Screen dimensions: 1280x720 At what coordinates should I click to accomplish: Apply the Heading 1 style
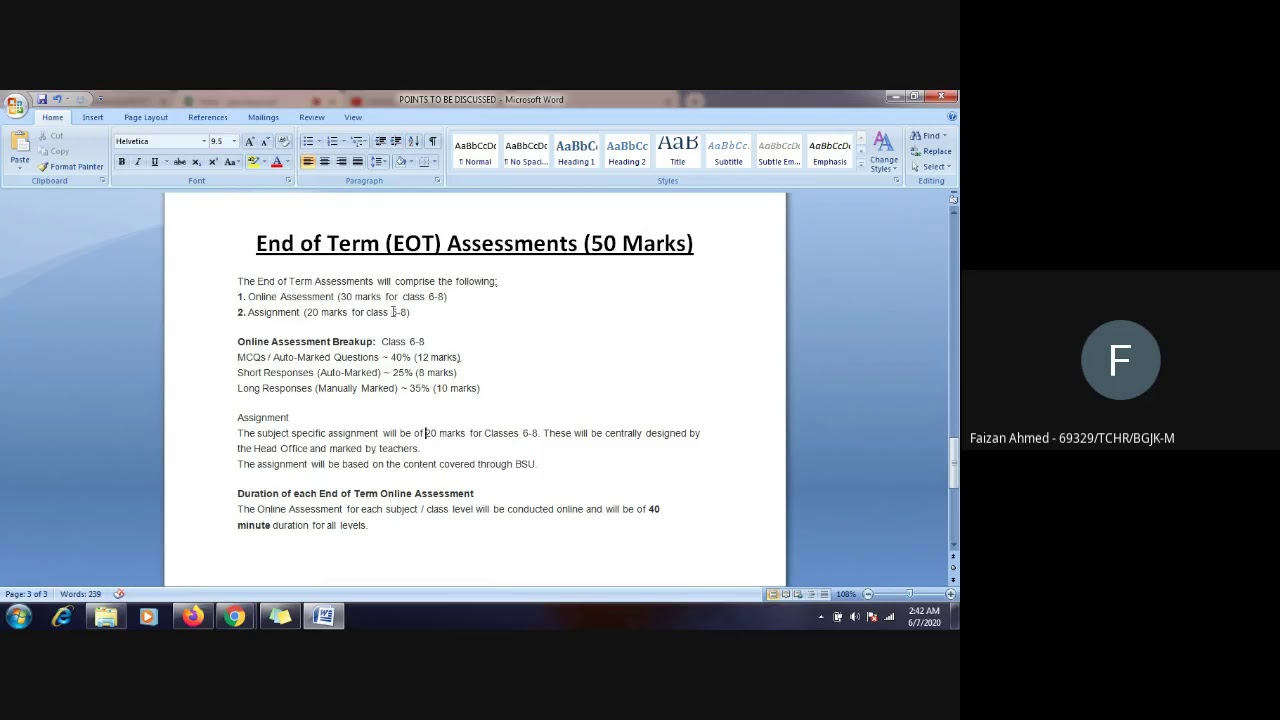(576, 151)
